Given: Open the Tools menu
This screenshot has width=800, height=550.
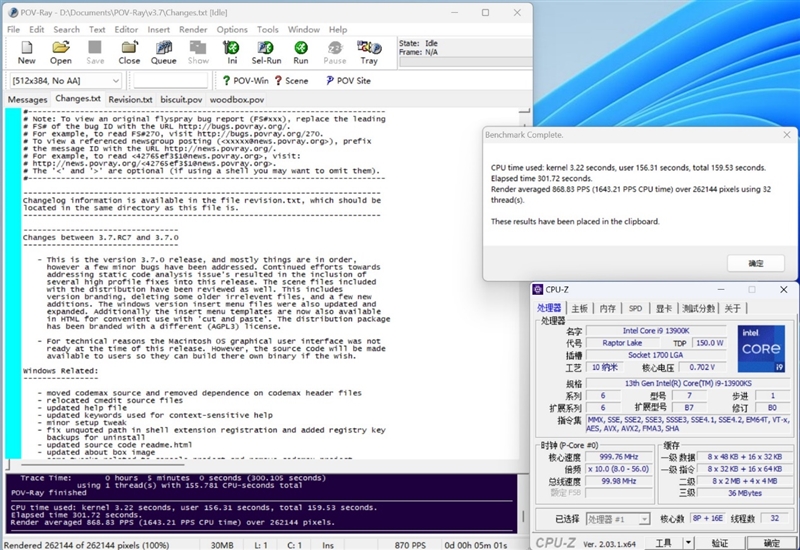Looking at the screenshot, I should pos(267,30).
